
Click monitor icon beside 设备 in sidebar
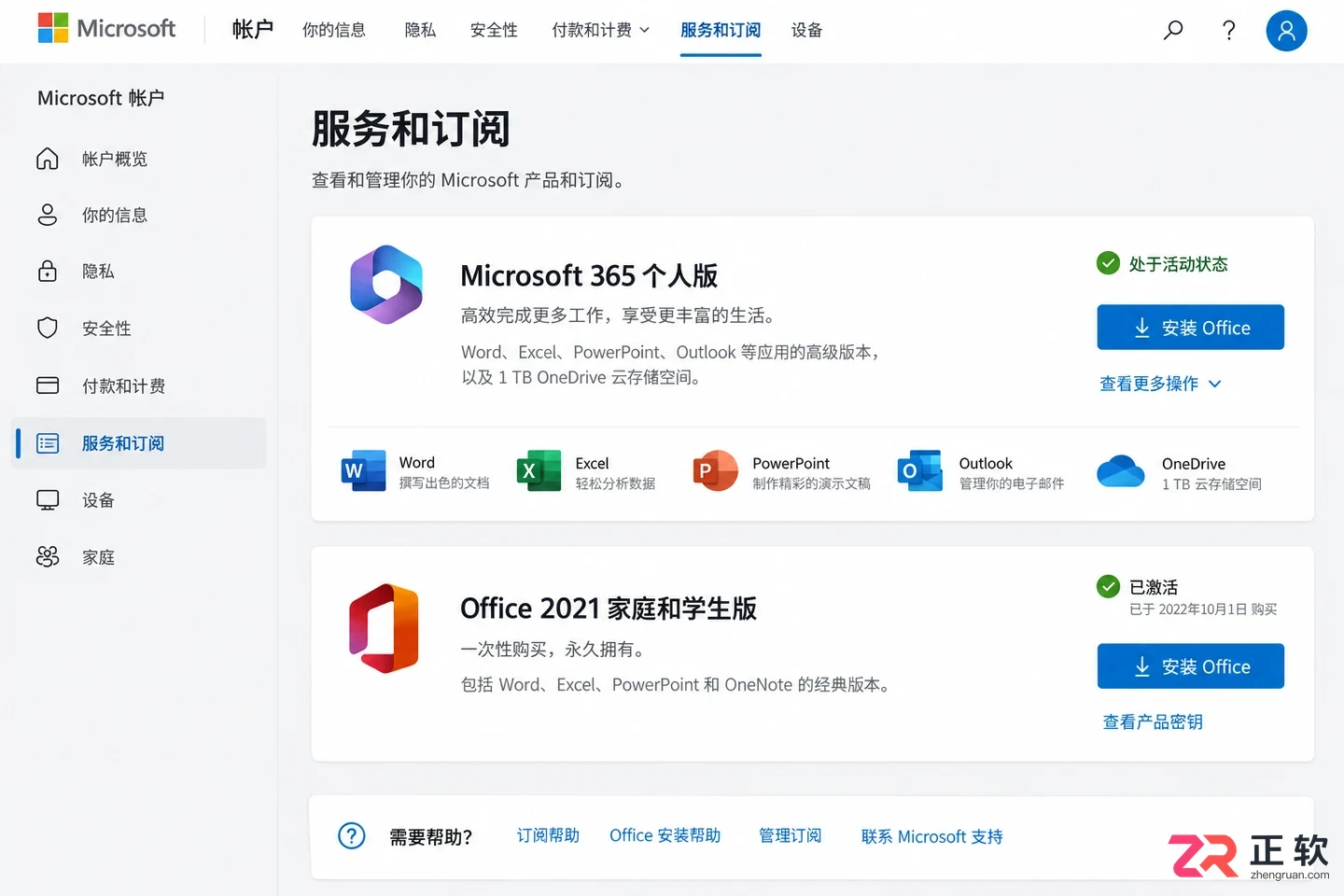(48, 500)
